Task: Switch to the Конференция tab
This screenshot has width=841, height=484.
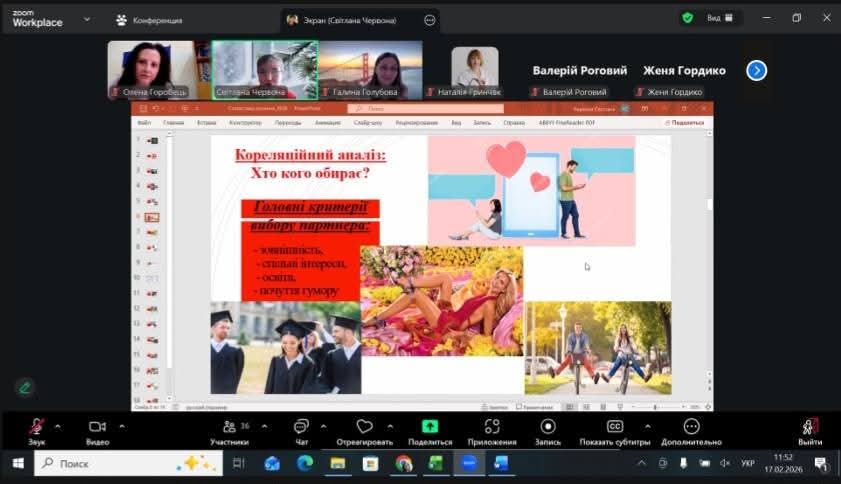Action: pyautogui.click(x=149, y=19)
